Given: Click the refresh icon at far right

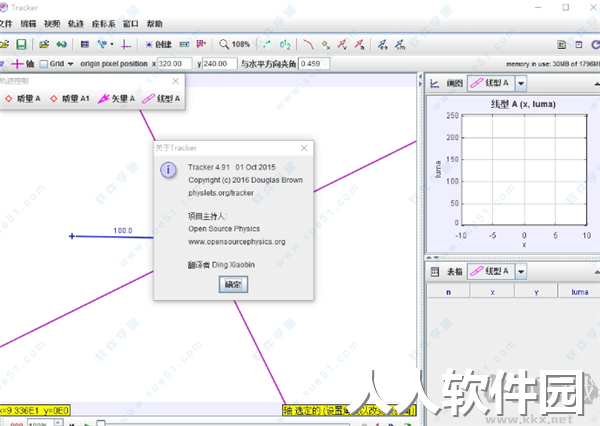Looking at the screenshot, I should click(x=595, y=45).
